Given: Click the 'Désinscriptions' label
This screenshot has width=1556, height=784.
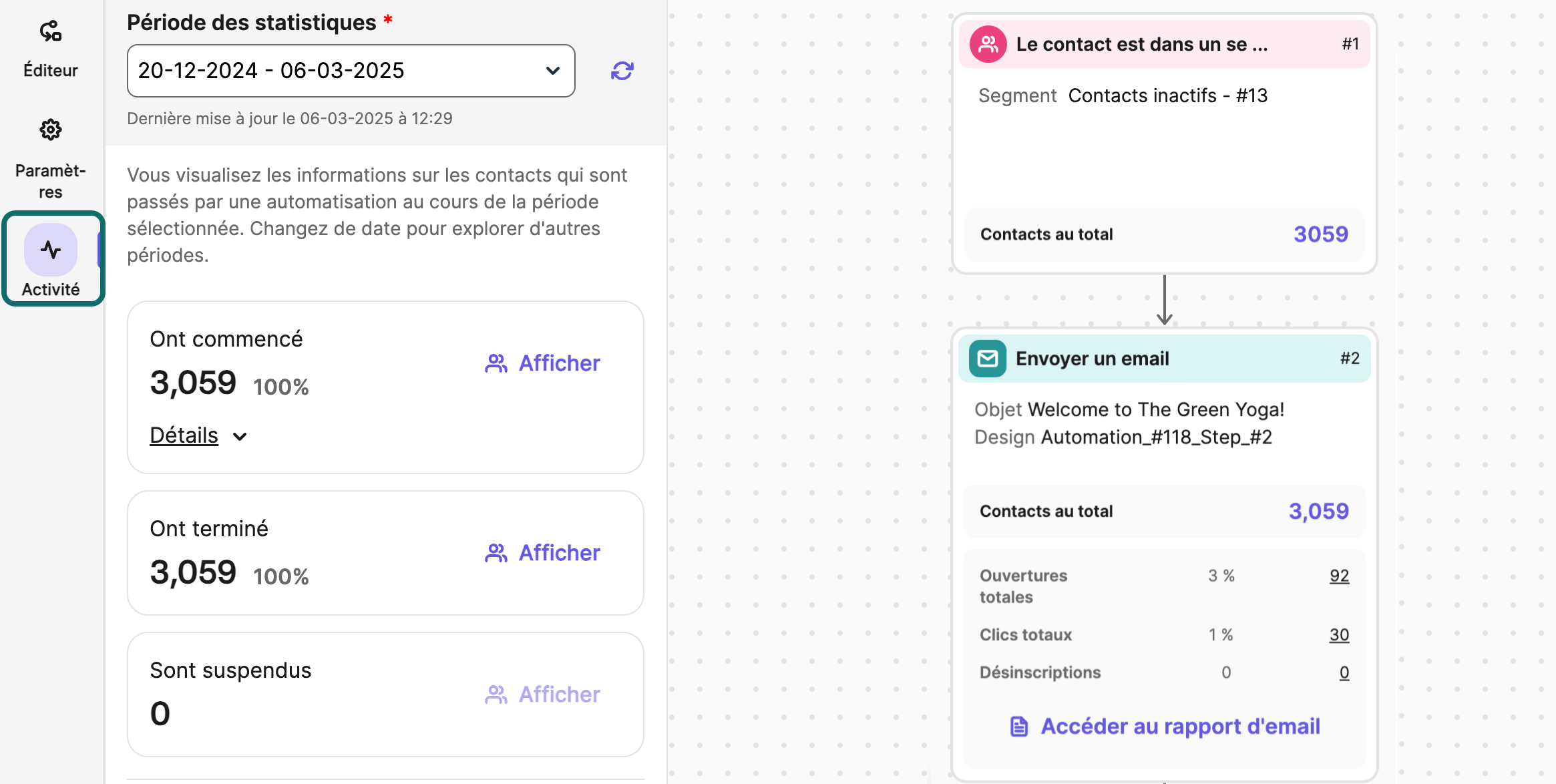Looking at the screenshot, I should click(1040, 672).
